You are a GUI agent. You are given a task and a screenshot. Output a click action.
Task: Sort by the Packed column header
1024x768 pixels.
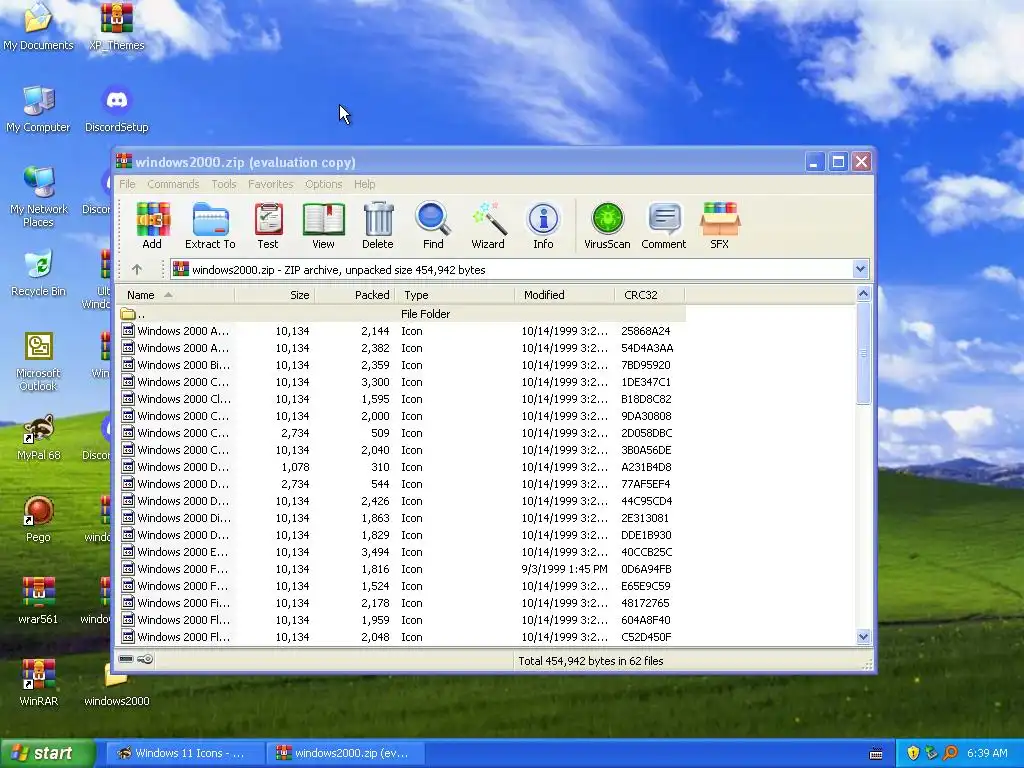[x=355, y=295]
